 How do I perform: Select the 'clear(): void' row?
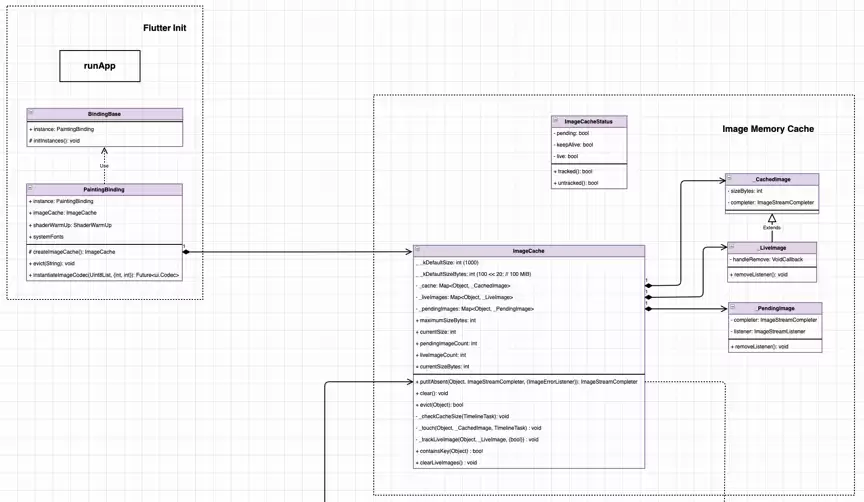(529, 393)
